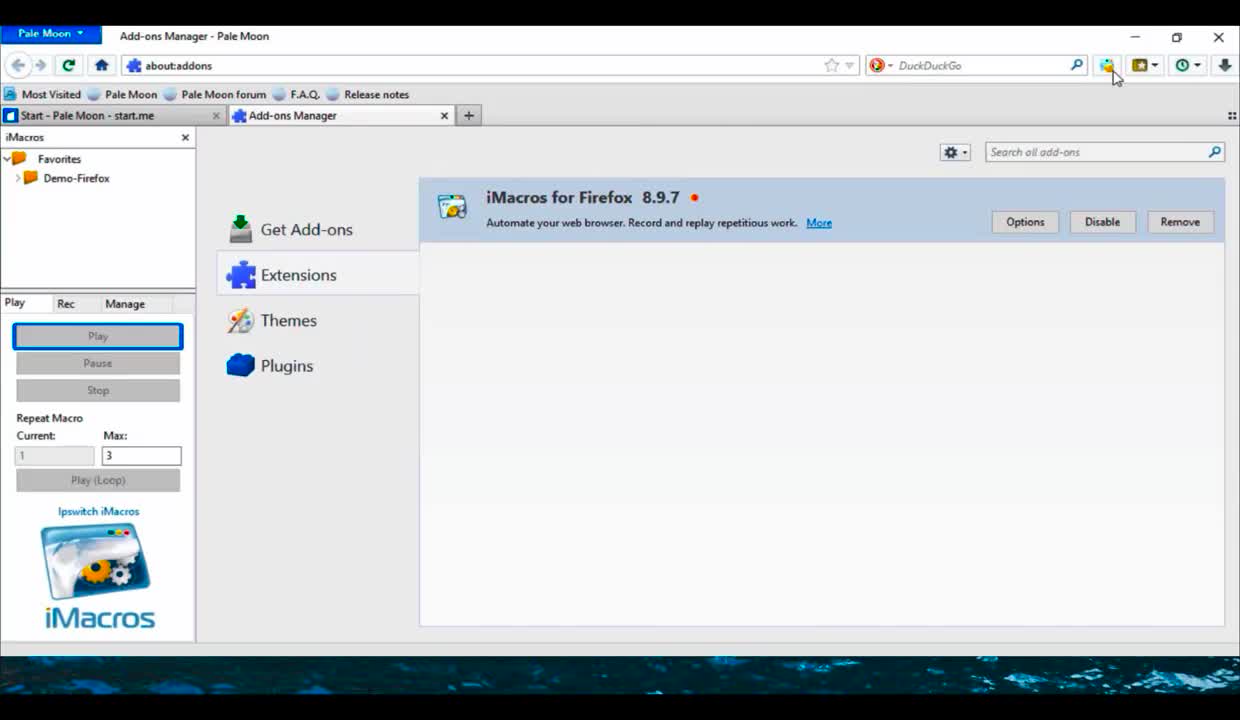The width and height of the screenshot is (1240, 720).
Task: Click the back navigation arrow
Action: tap(18, 65)
